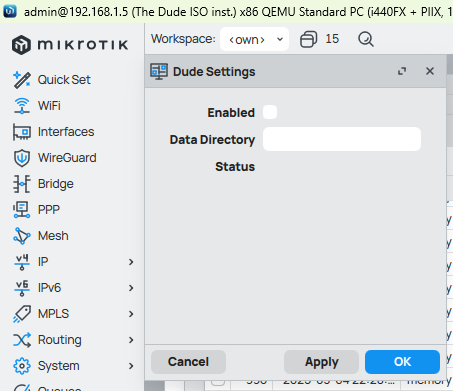
Task: Click the Interfaces card icon
Action: 22,132
